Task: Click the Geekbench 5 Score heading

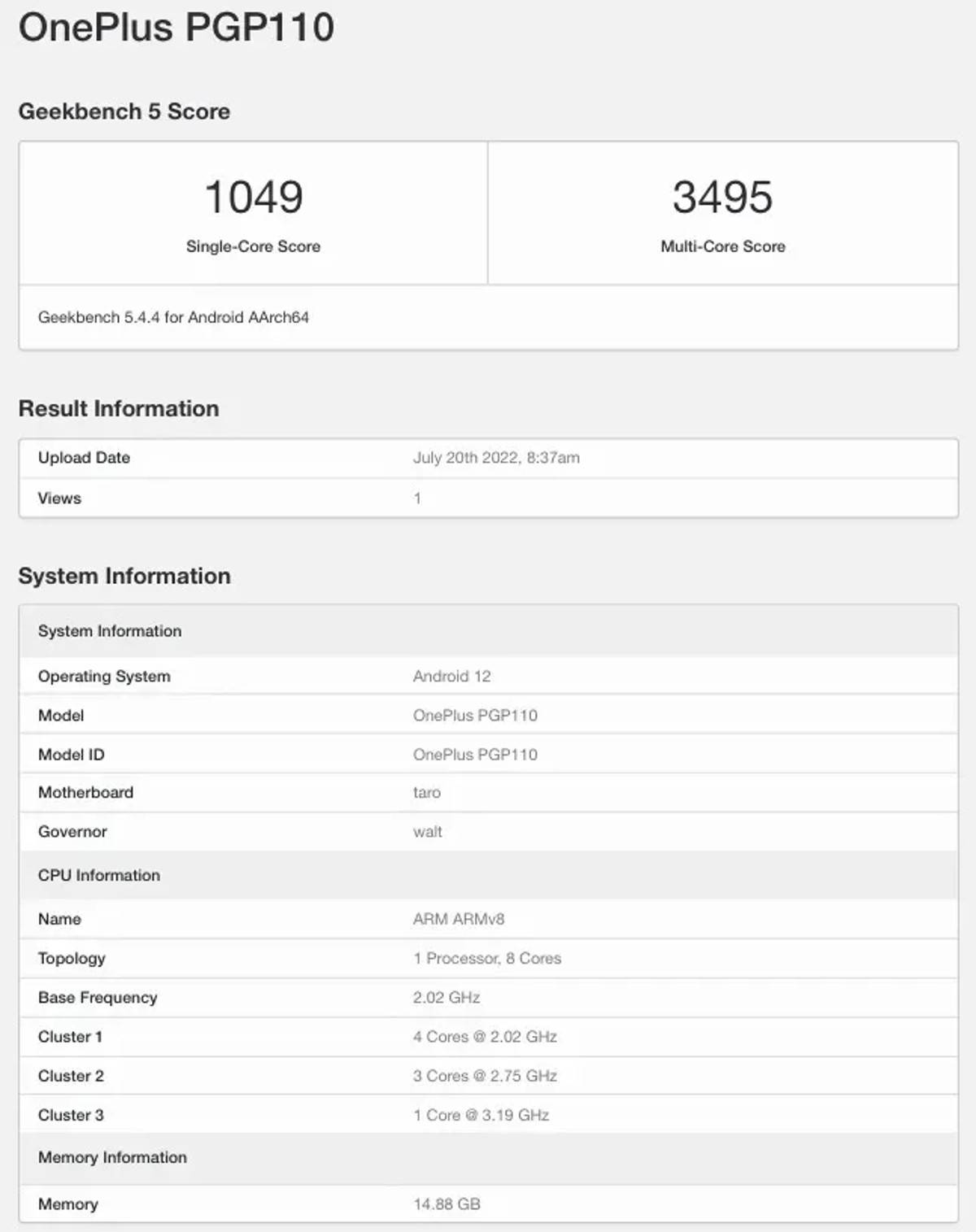Action: coord(124,111)
